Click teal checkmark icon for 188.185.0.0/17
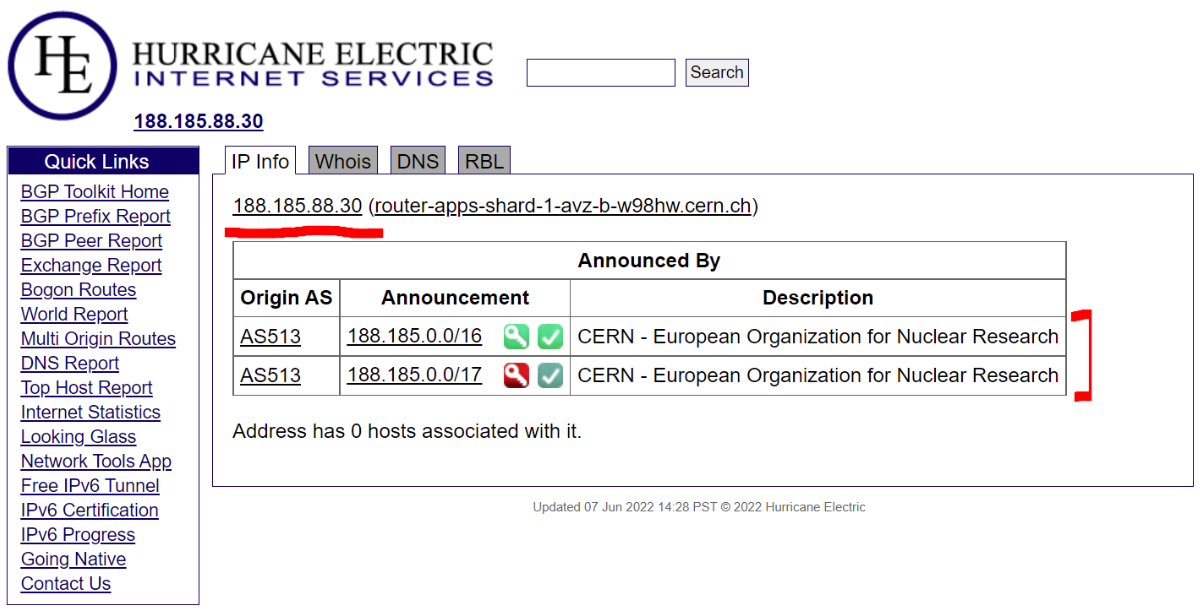1200x613 pixels. pos(550,376)
